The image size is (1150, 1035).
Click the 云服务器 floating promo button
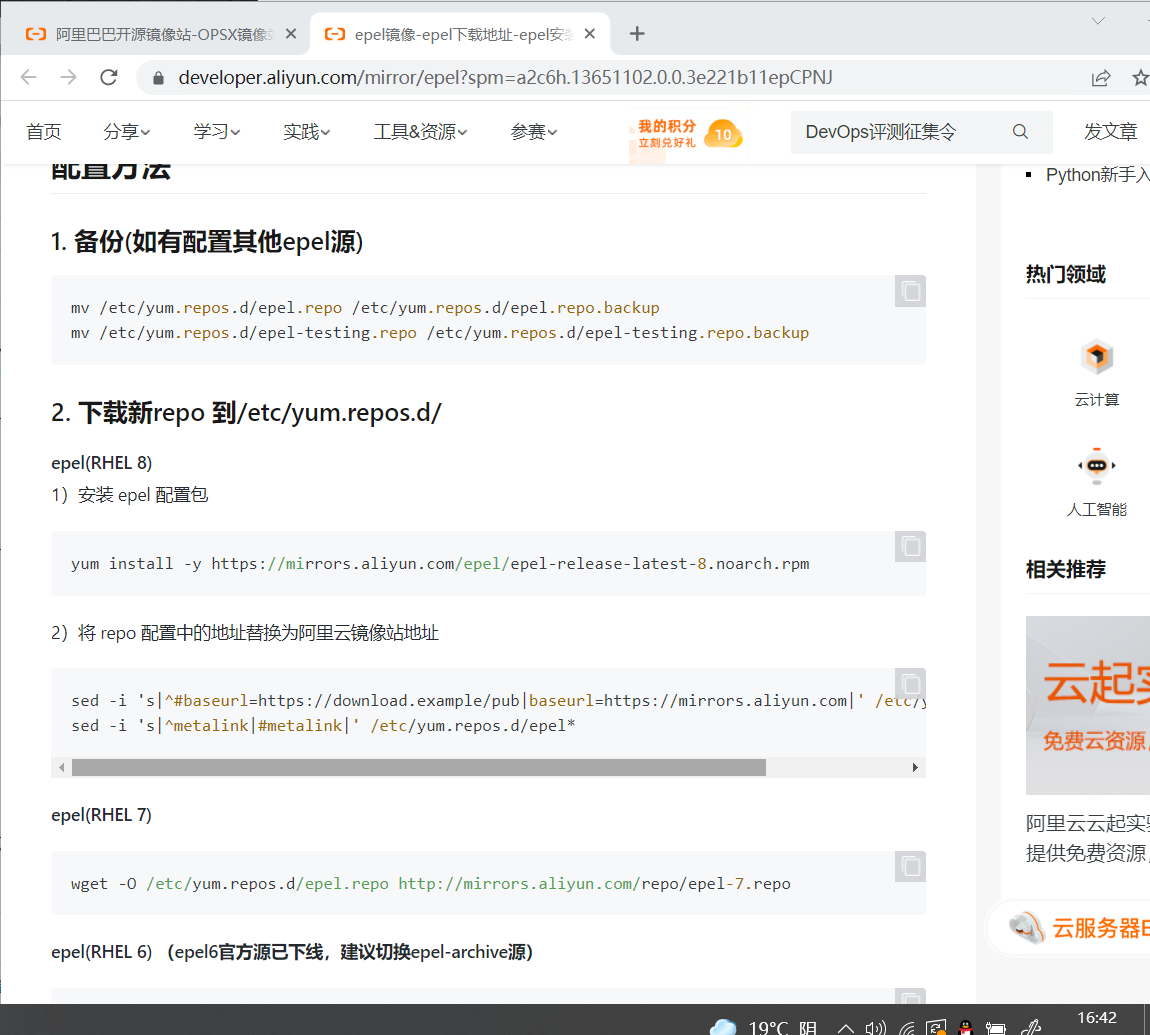[x=1071, y=928]
